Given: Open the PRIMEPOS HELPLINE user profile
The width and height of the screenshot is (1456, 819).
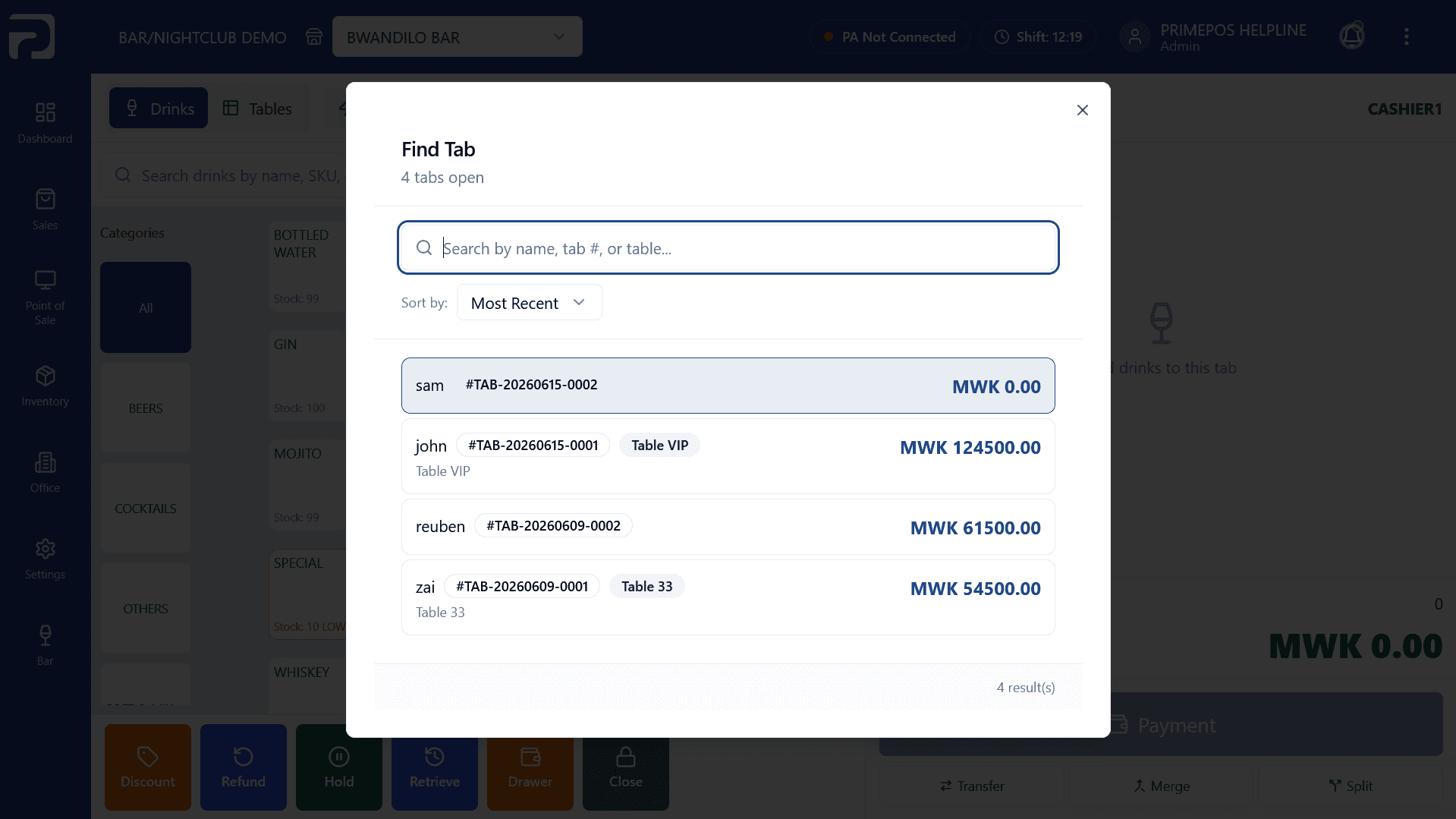Looking at the screenshot, I should [x=1213, y=36].
